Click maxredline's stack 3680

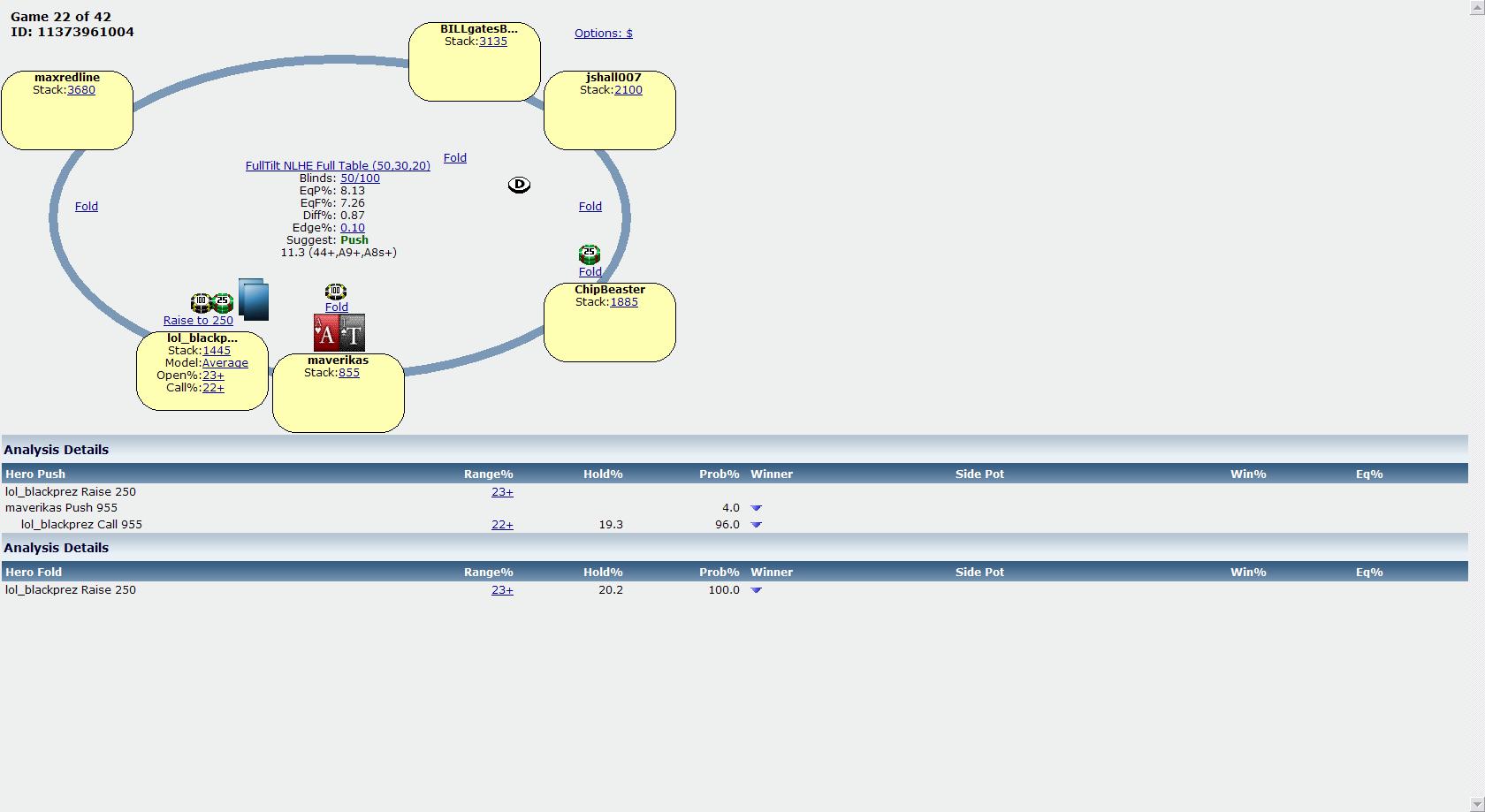pyautogui.click(x=80, y=90)
